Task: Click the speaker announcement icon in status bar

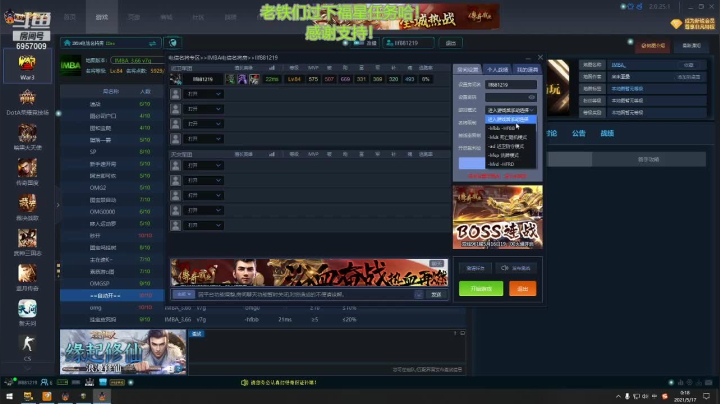Action: click(245, 382)
